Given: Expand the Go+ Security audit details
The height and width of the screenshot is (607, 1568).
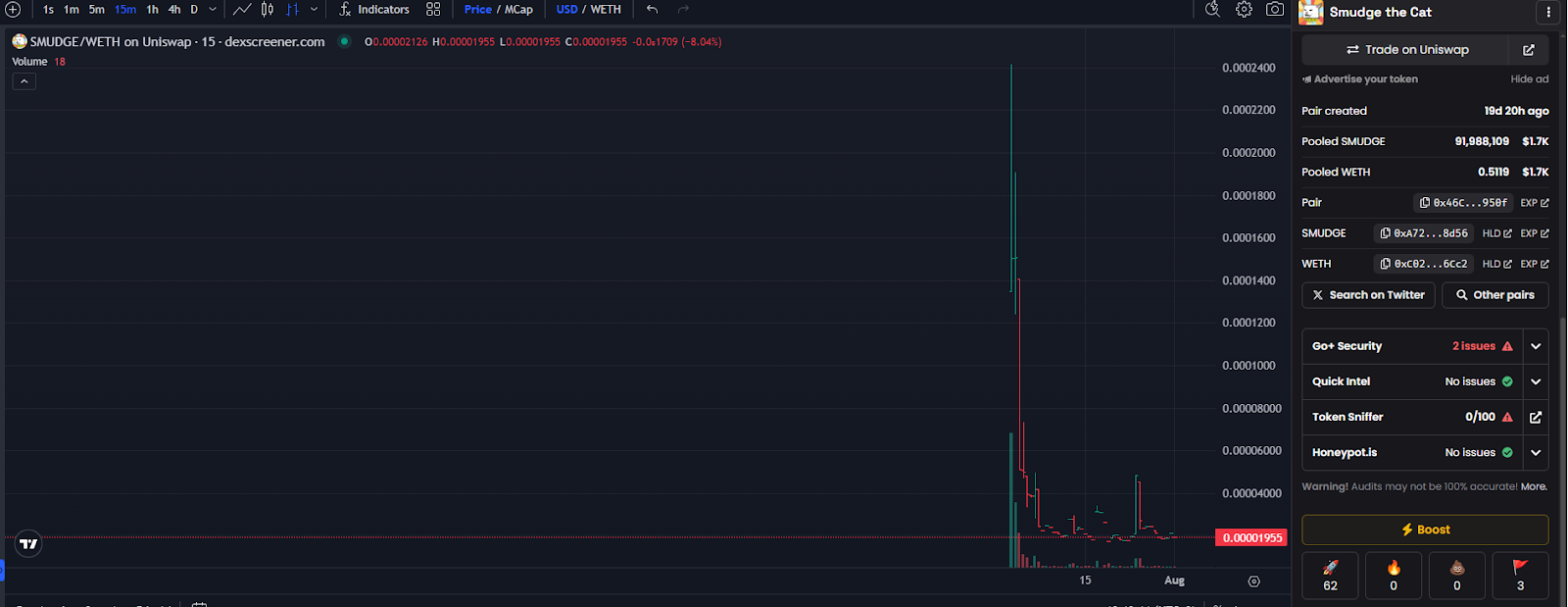Looking at the screenshot, I should click(1536, 346).
